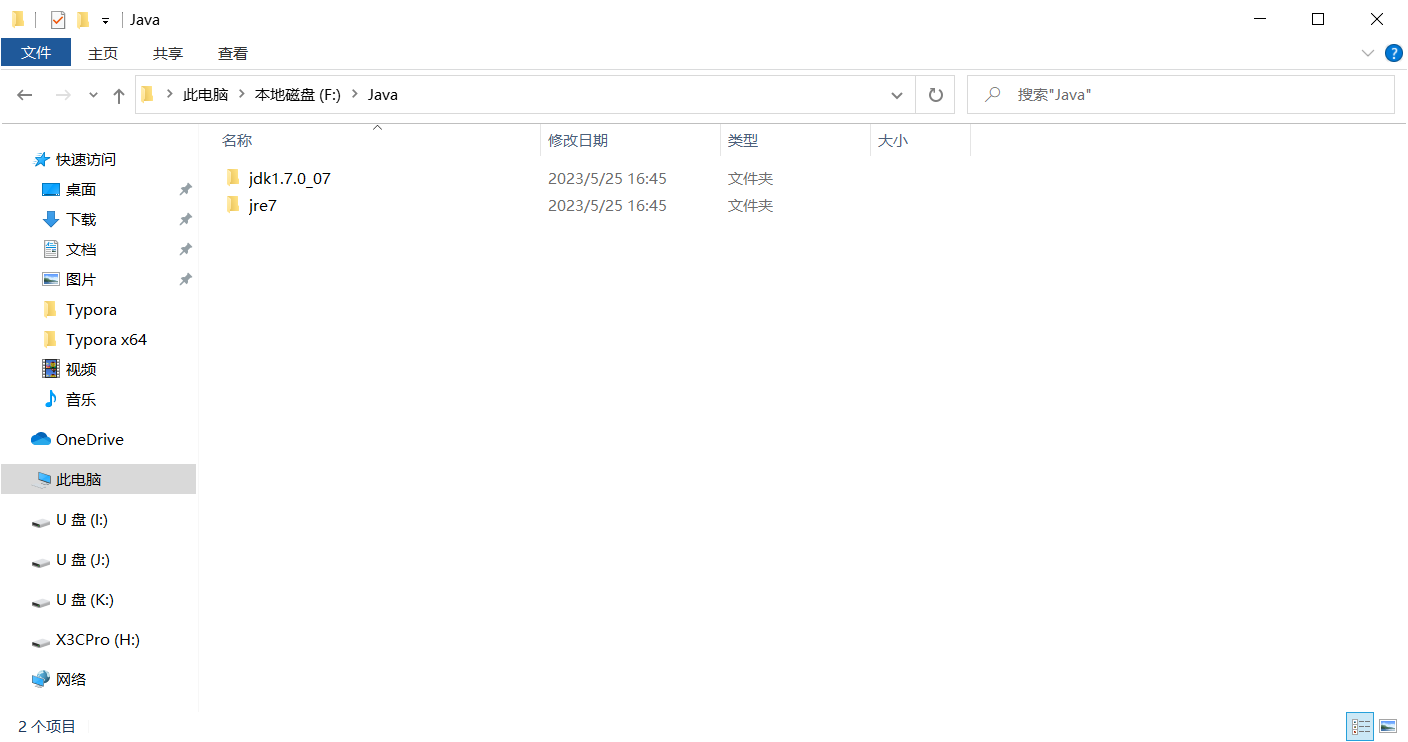Click the music note icon beside 音乐
The width and height of the screenshot is (1408, 742).
[x=50, y=399]
